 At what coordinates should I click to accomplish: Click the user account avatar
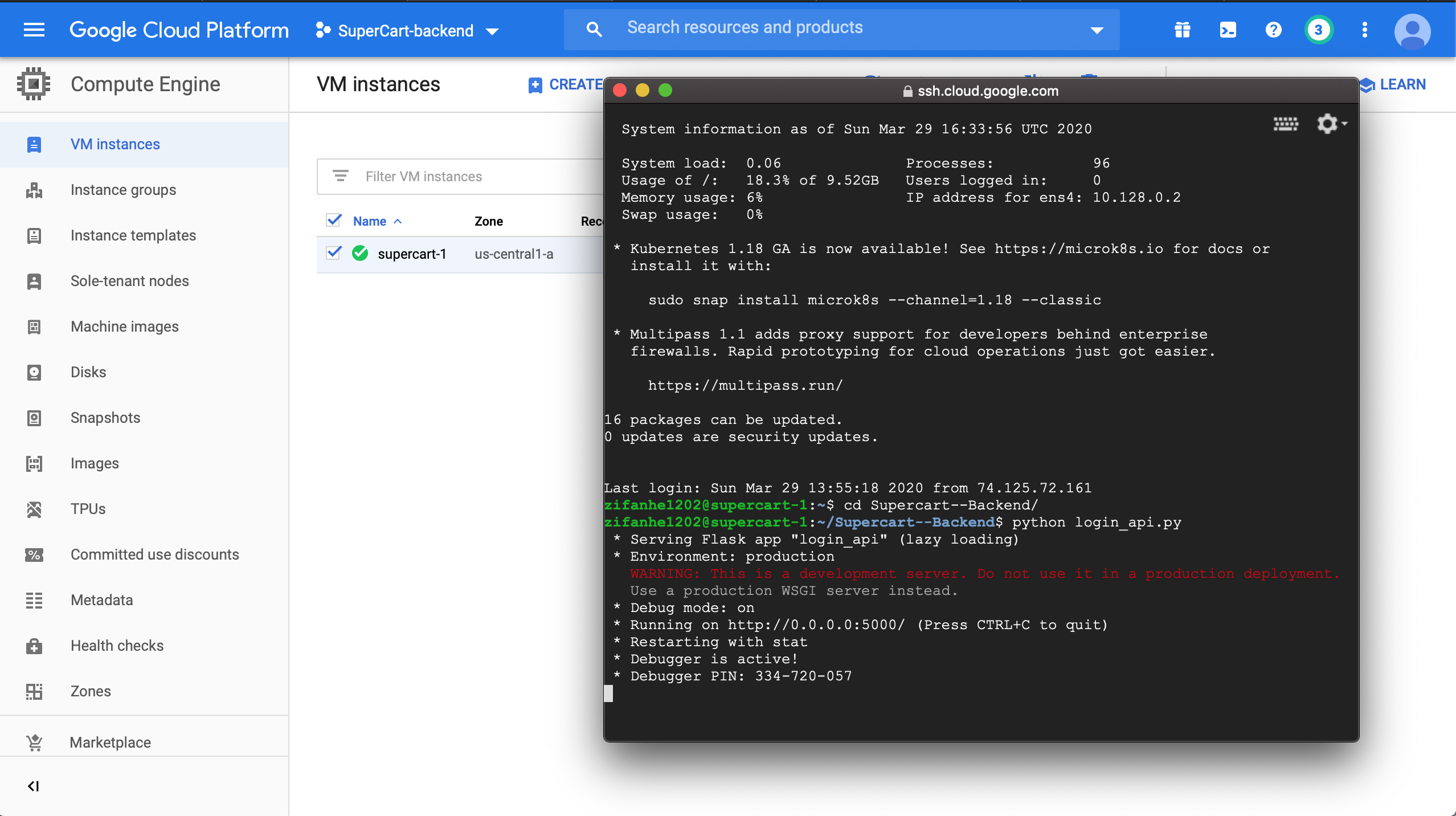point(1412,31)
